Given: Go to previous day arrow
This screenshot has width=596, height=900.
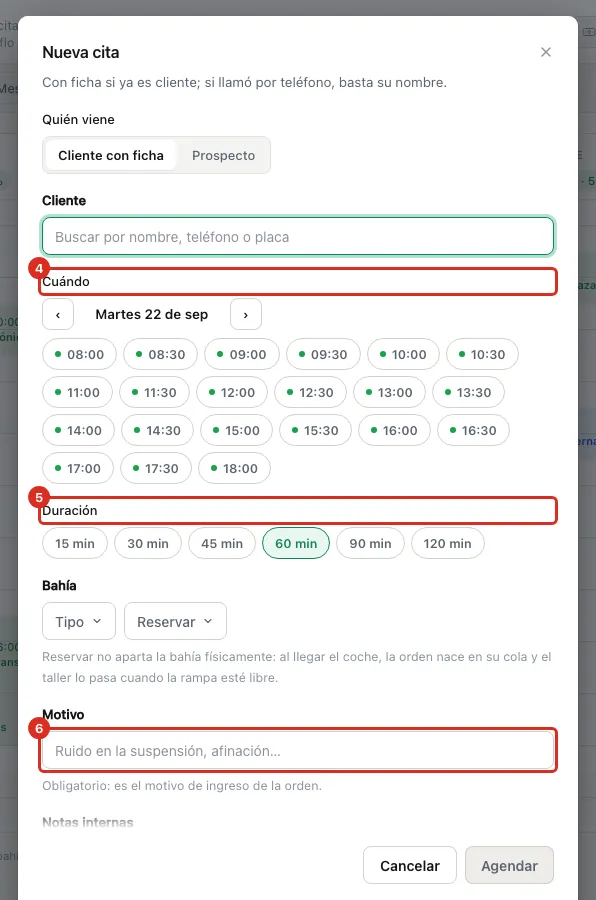Looking at the screenshot, I should tap(58, 315).
